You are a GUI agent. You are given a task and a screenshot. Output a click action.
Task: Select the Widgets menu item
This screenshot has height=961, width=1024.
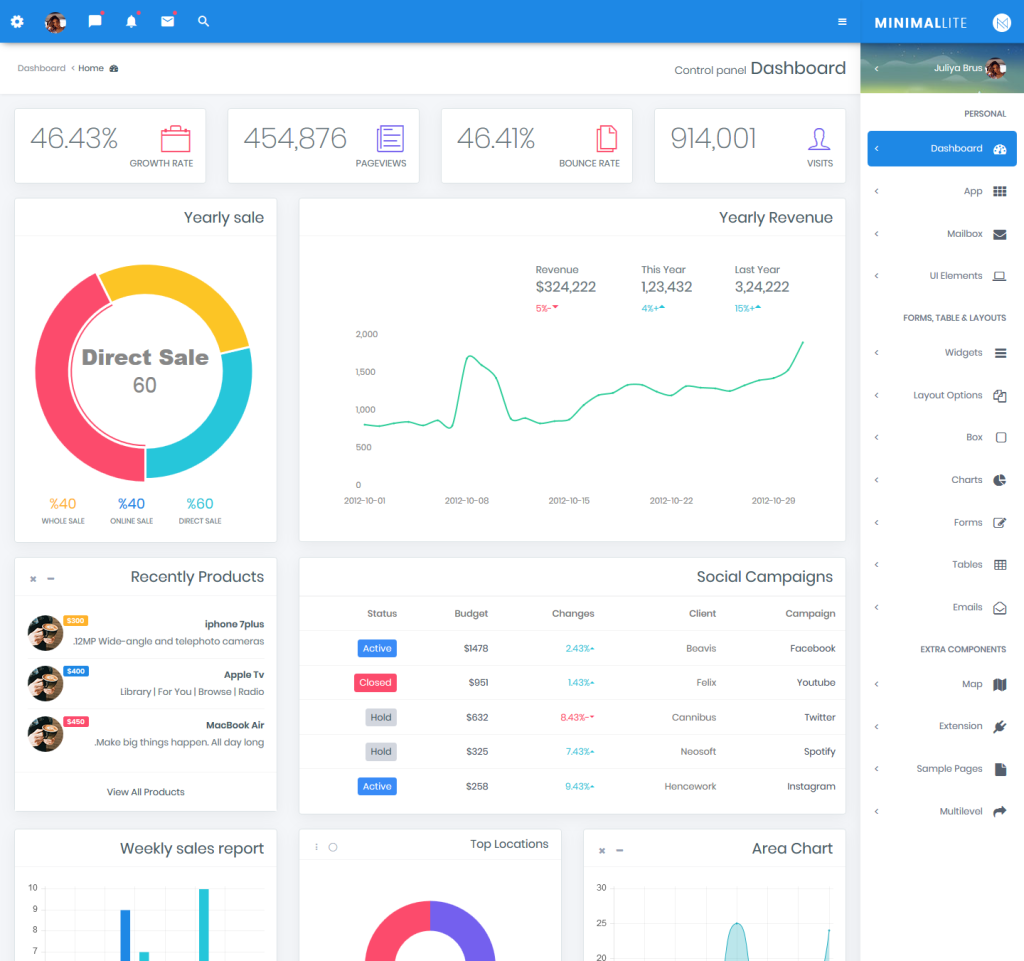(963, 353)
